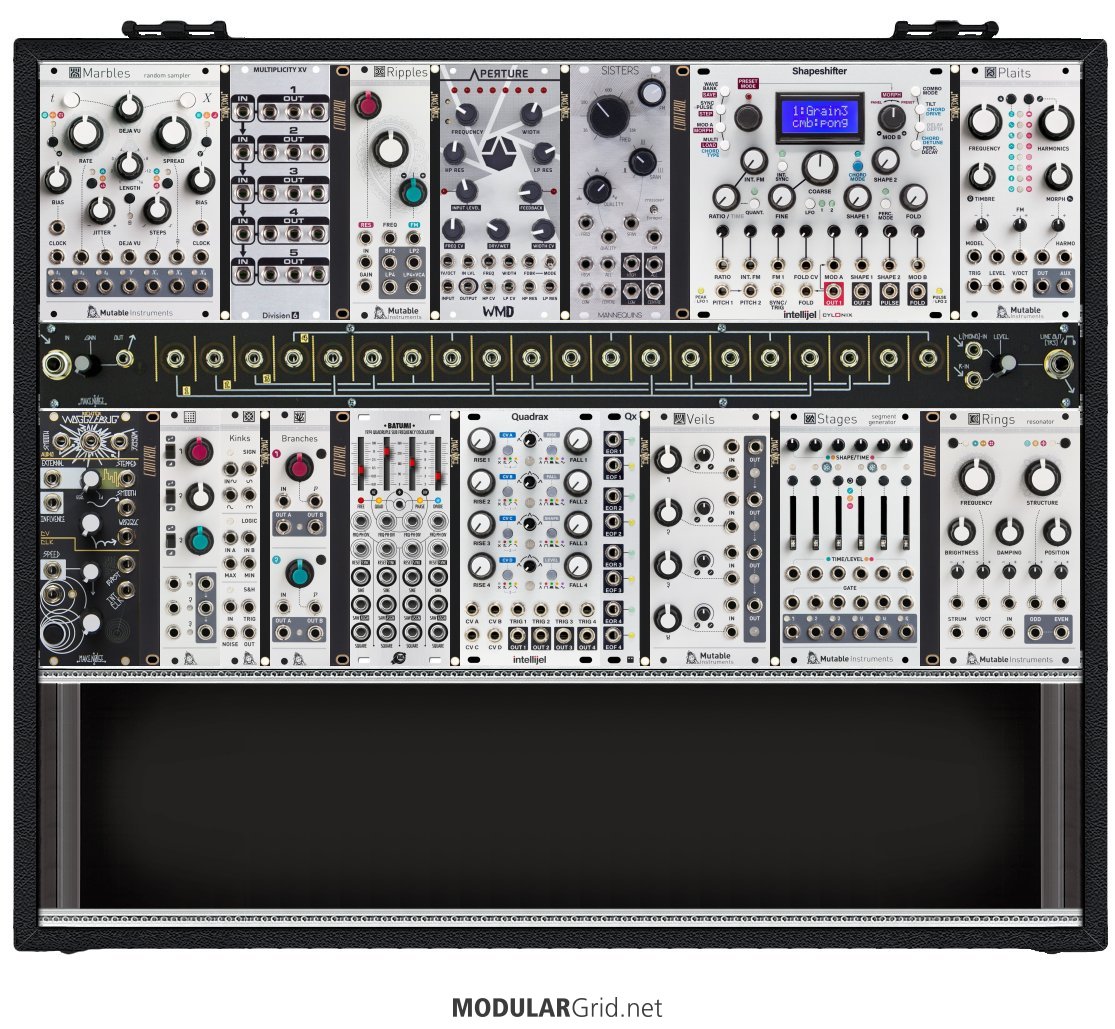The width and height of the screenshot is (1115, 1029).
Task: Click the teal FM knob on Ripples
Action: click(x=410, y=191)
